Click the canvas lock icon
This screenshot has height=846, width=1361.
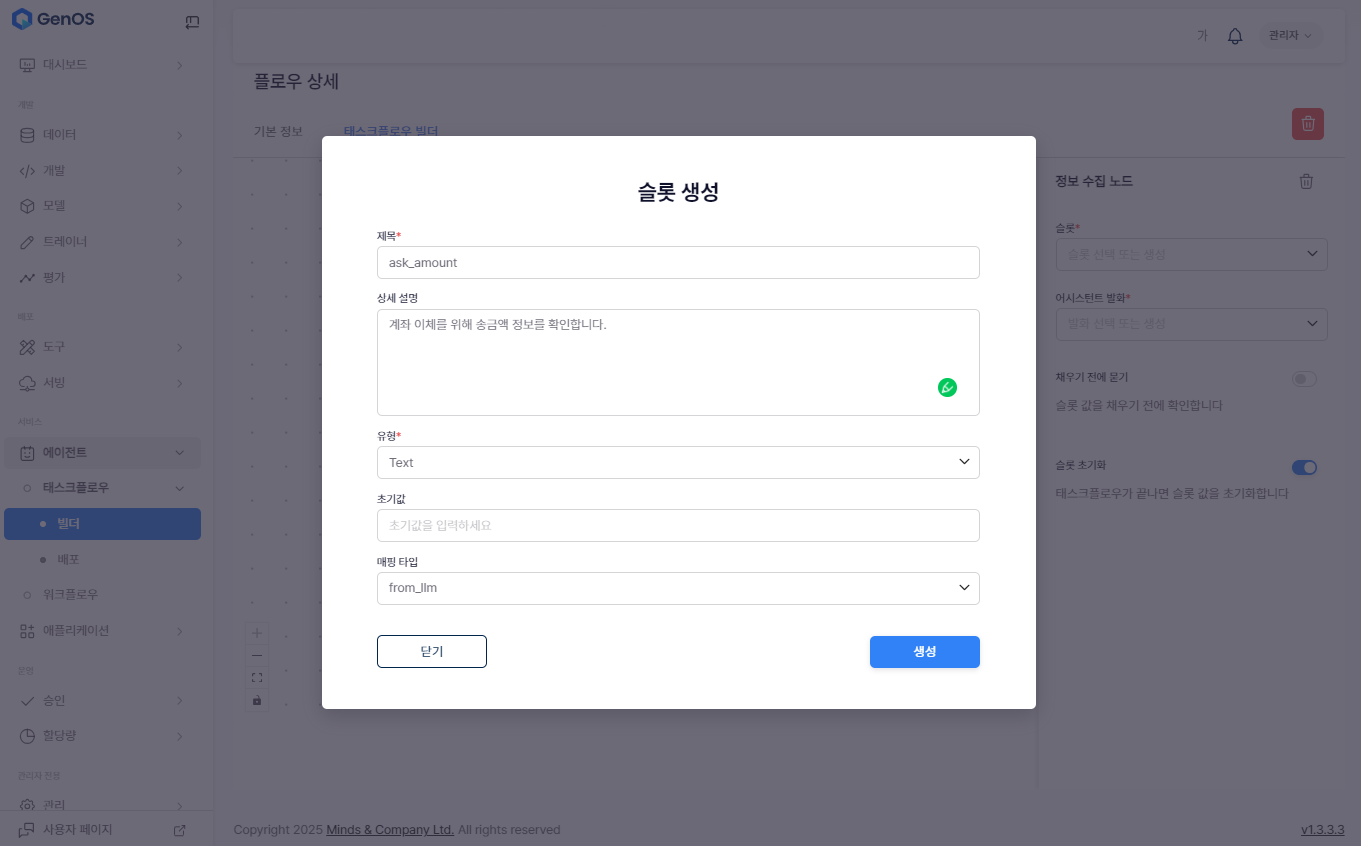point(257,700)
